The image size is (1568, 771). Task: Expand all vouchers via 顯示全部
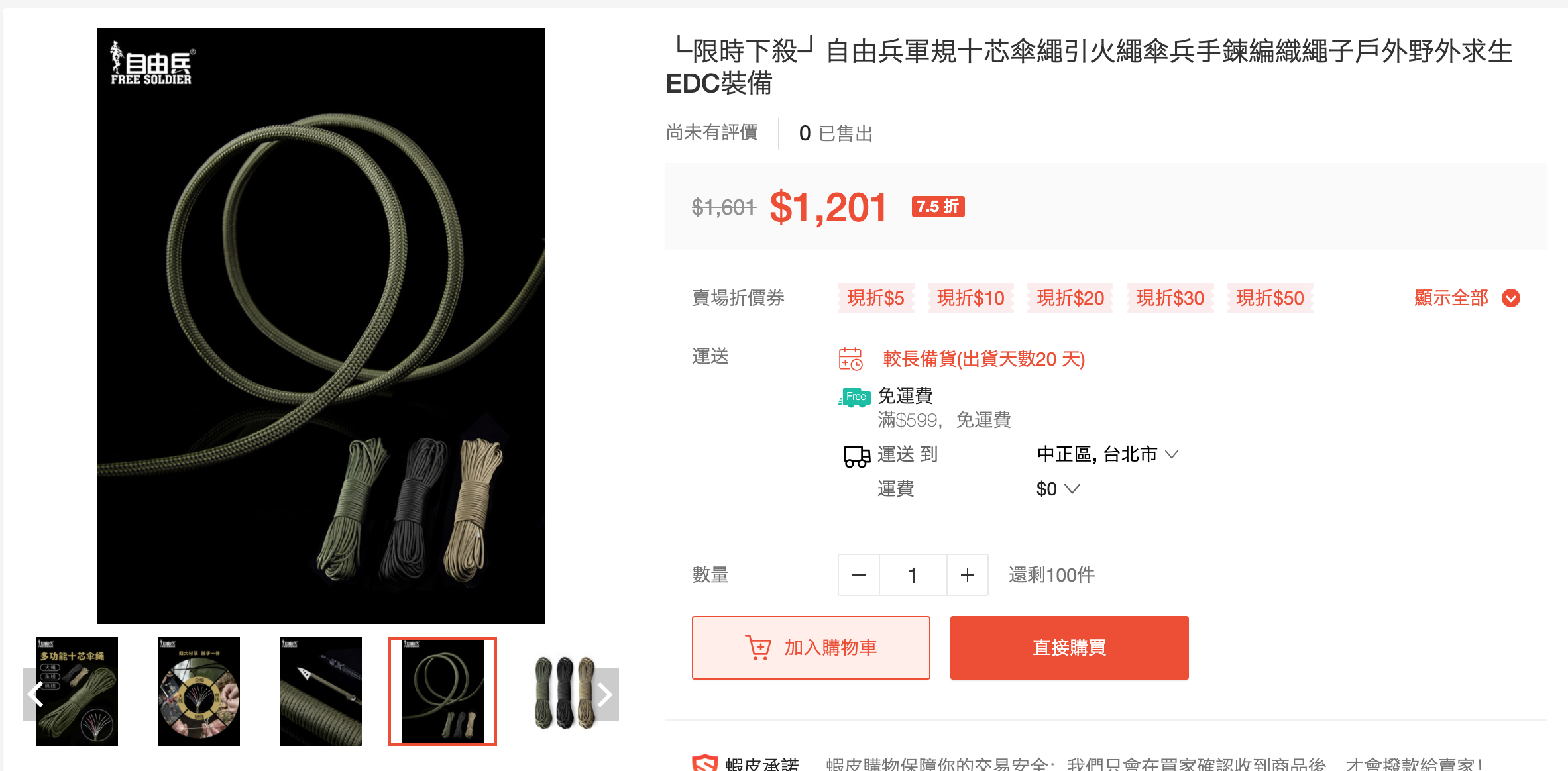(1466, 298)
